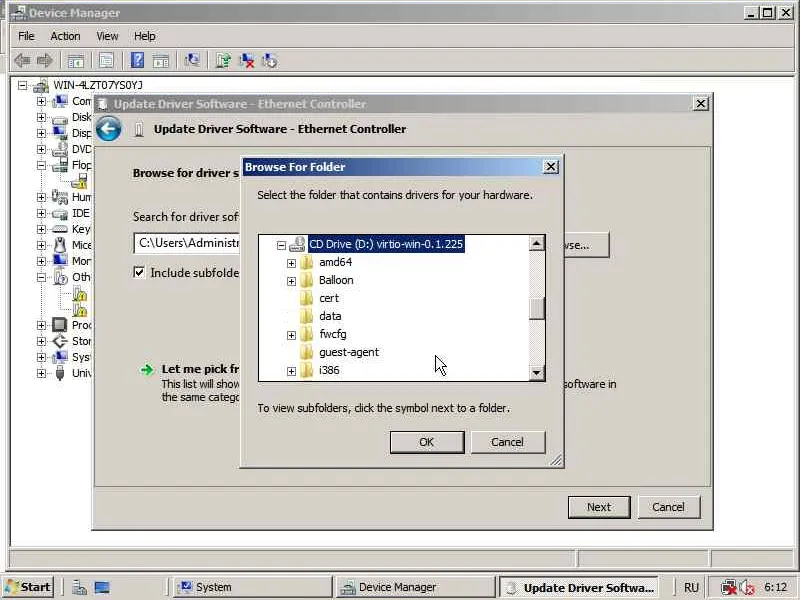Click the Help question mark toolbar icon

137,61
